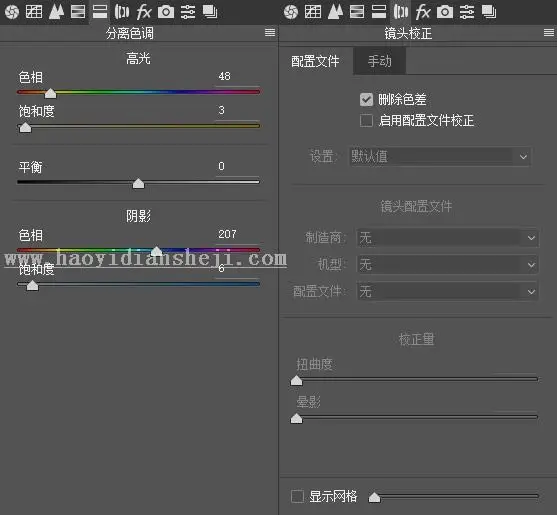Click the 分离色调 panel title
This screenshot has height=515, width=557.
[x=130, y=33]
